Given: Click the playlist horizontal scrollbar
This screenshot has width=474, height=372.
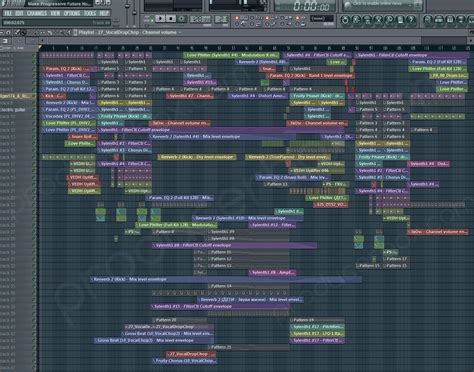Looking at the screenshot, I should pos(233,41).
